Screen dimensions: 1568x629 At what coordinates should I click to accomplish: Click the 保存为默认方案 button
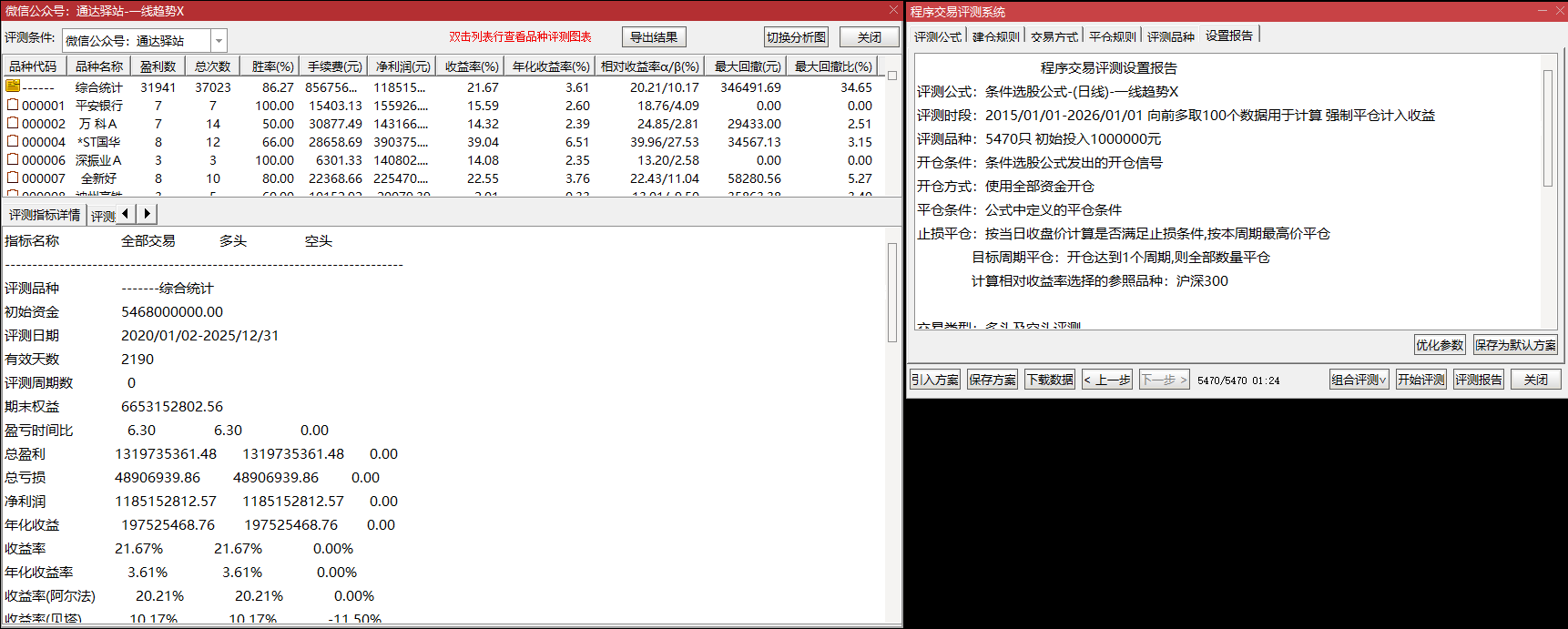(x=1516, y=345)
